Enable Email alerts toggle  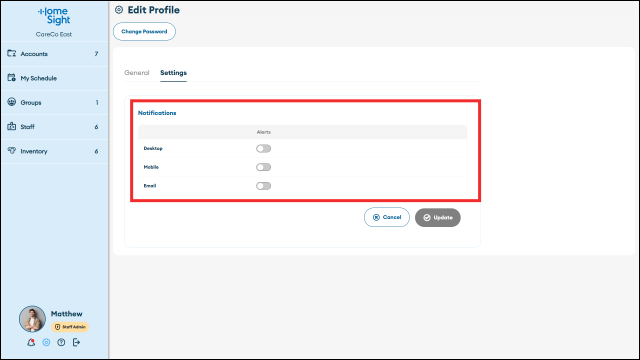[x=263, y=186]
